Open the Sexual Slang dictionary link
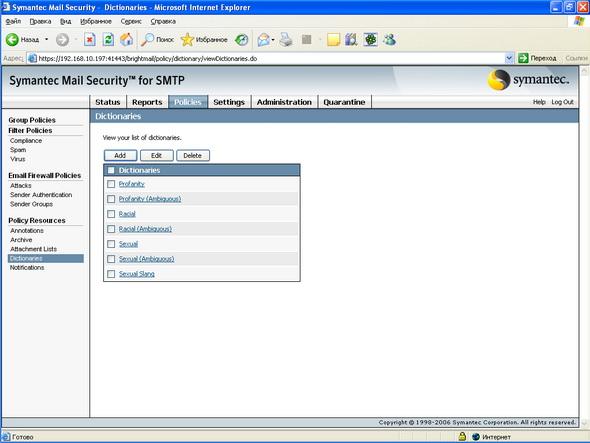This screenshot has width=590, height=443. [x=137, y=274]
